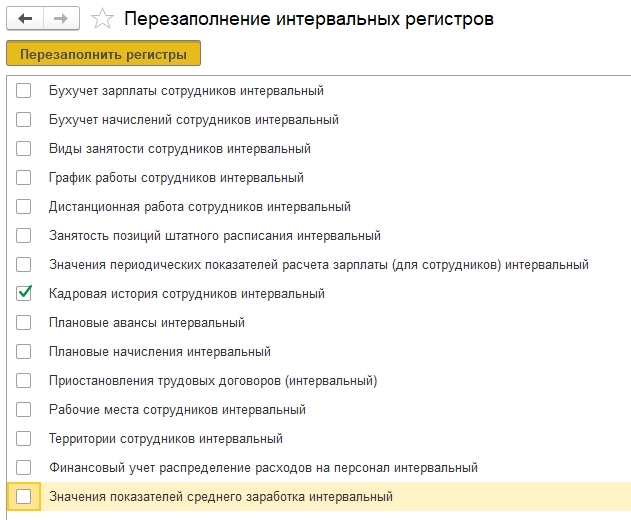Click the page title Перезаполнение интервальных регистров
This screenshot has height=520, width=631.
click(x=309, y=19)
